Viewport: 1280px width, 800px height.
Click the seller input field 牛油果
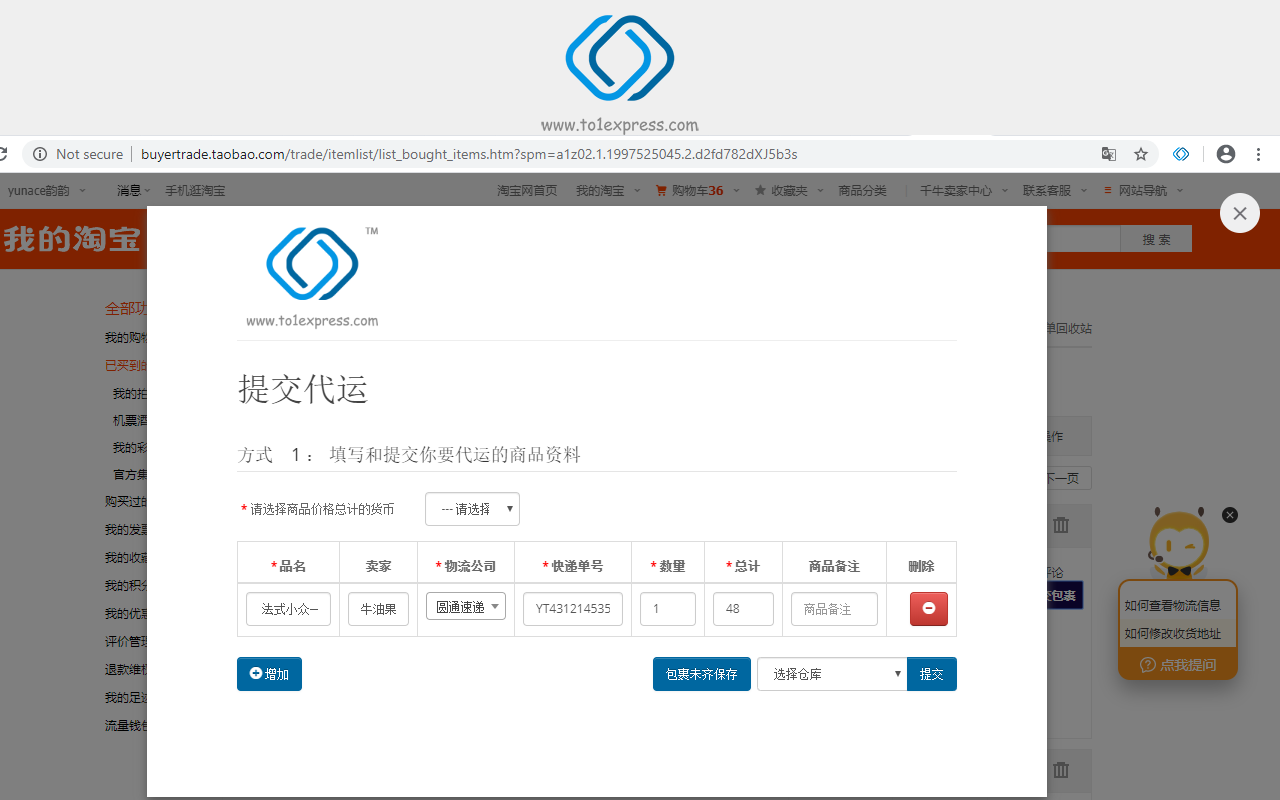378,609
